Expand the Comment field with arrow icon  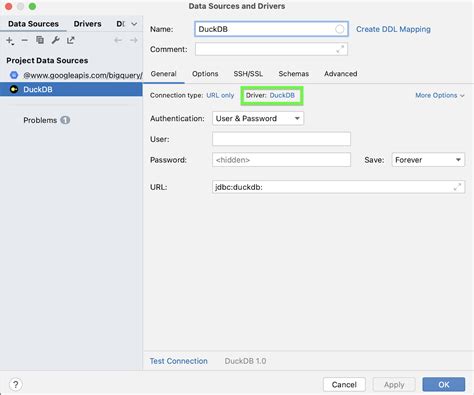point(340,49)
